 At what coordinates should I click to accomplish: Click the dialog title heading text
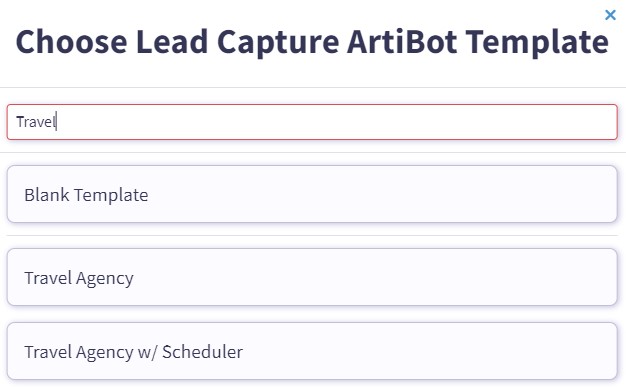[312, 42]
